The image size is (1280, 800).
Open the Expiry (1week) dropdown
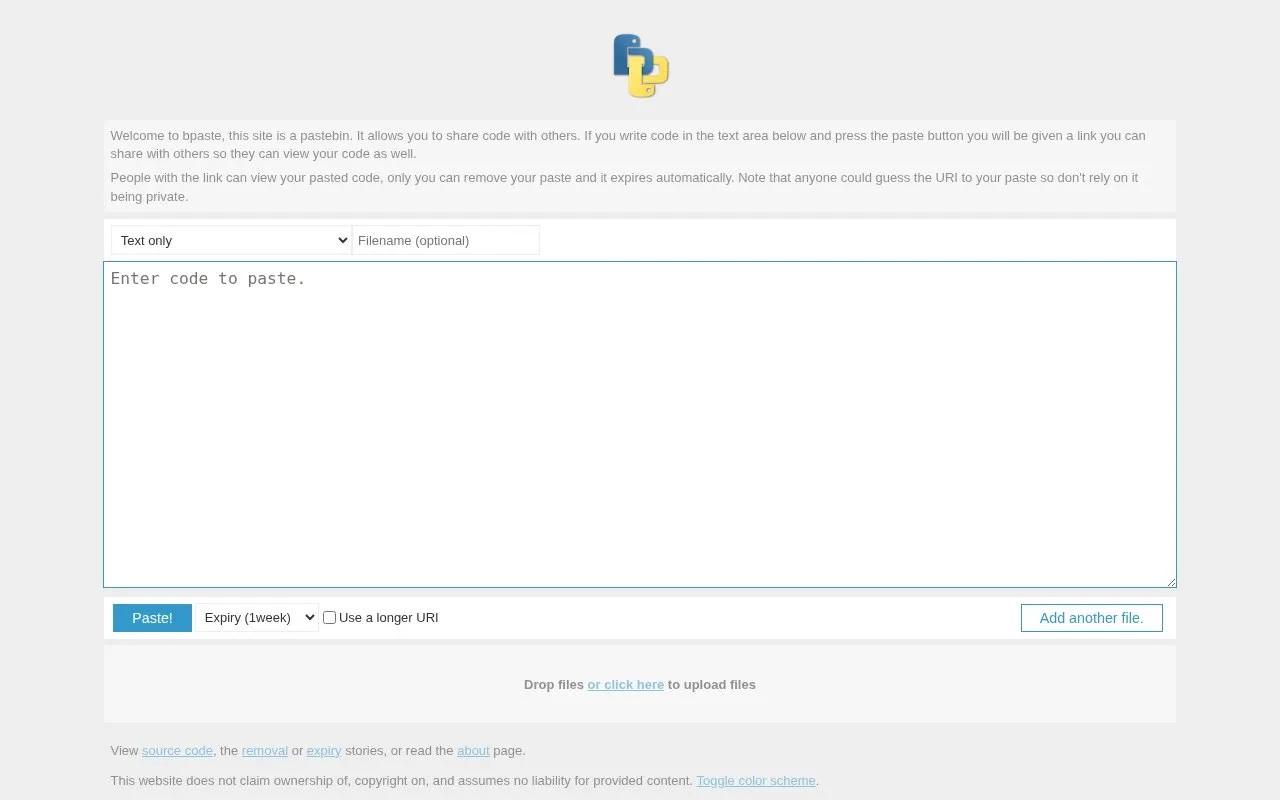pos(257,618)
